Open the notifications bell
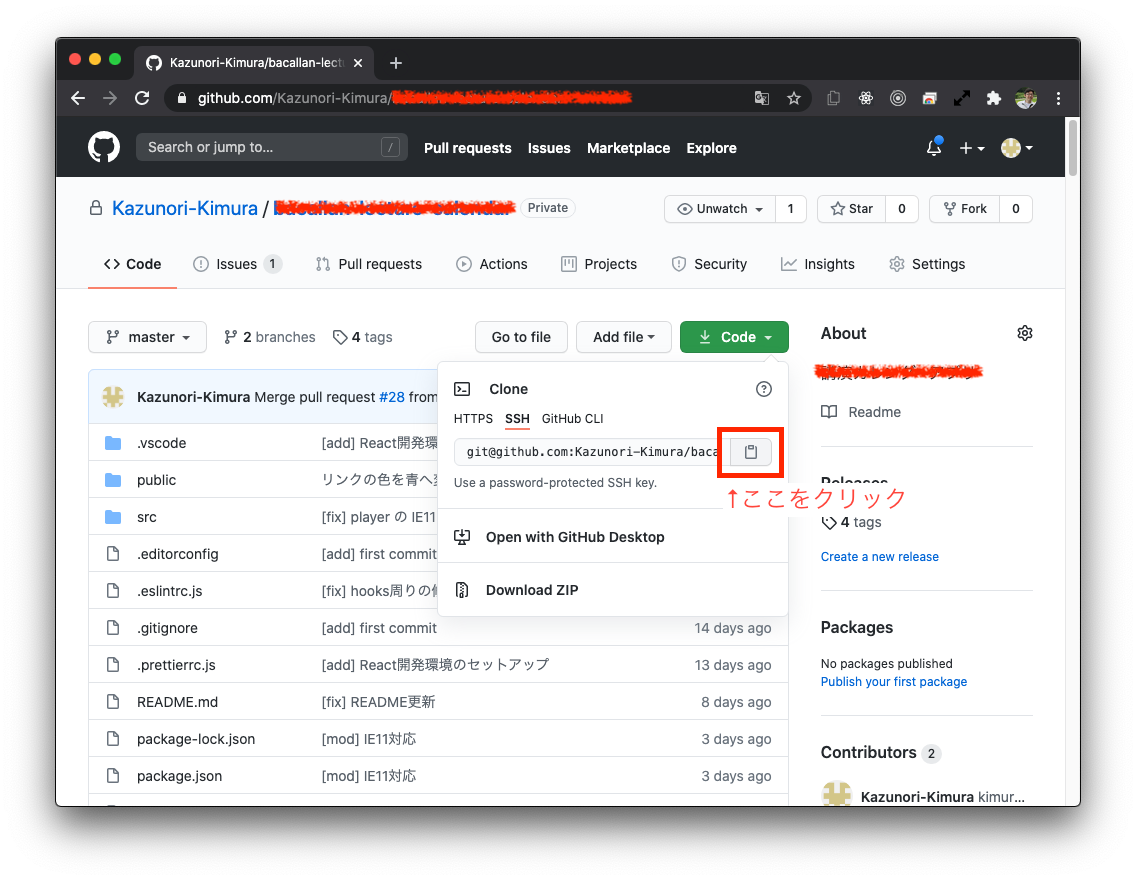 (934, 147)
